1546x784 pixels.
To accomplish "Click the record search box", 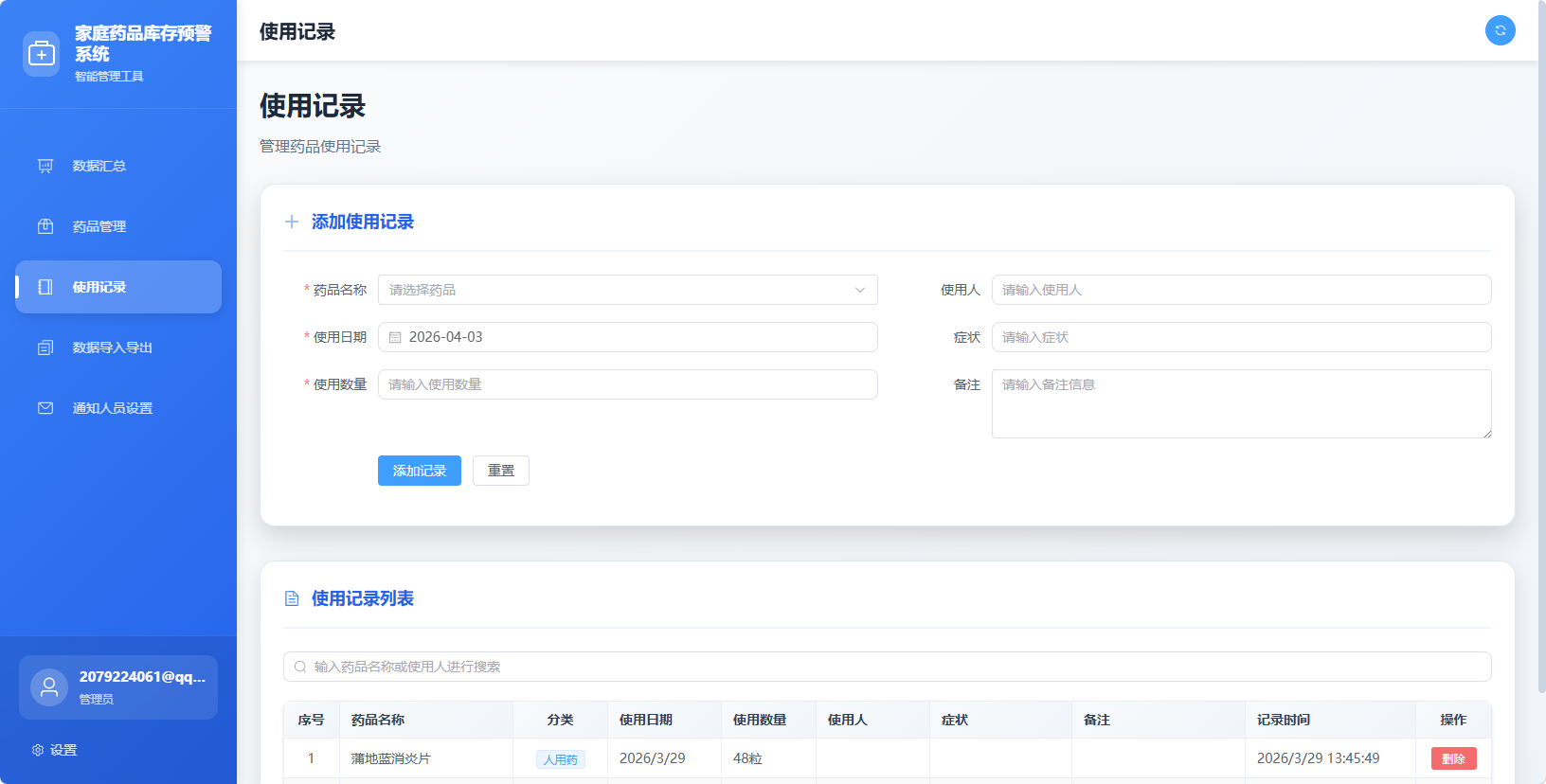I will (888, 667).
